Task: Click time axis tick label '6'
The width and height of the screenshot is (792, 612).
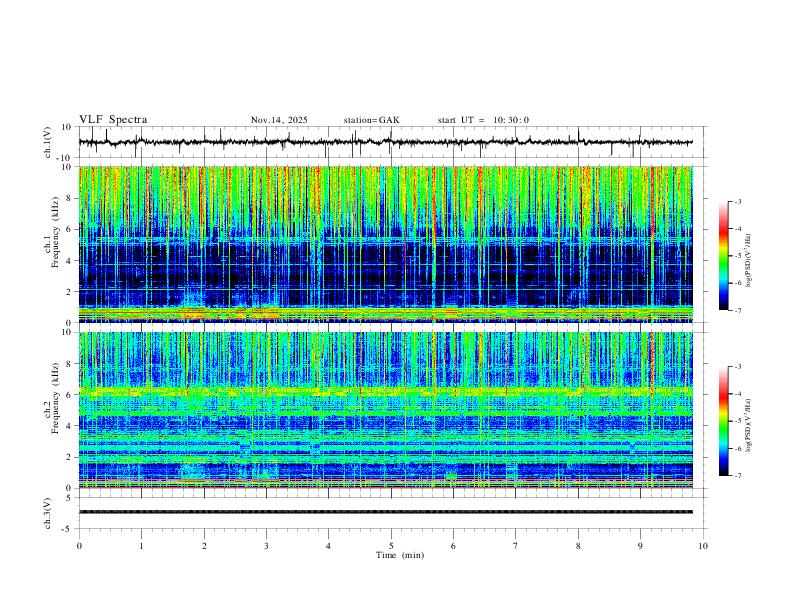Action: [453, 546]
